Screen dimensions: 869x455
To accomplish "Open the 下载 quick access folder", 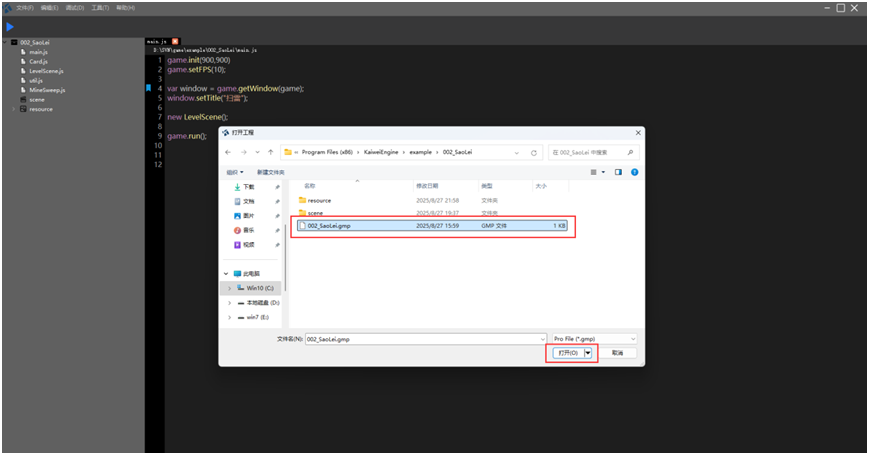I will (x=249, y=187).
